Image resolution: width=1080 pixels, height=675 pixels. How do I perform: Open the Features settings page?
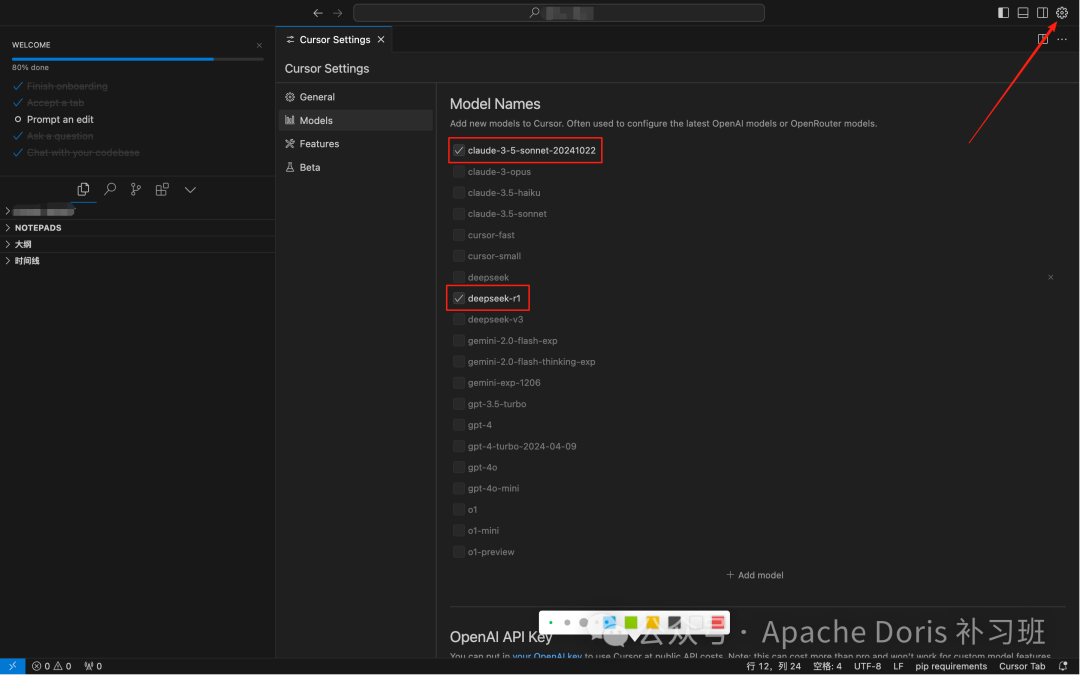[x=355, y=144]
